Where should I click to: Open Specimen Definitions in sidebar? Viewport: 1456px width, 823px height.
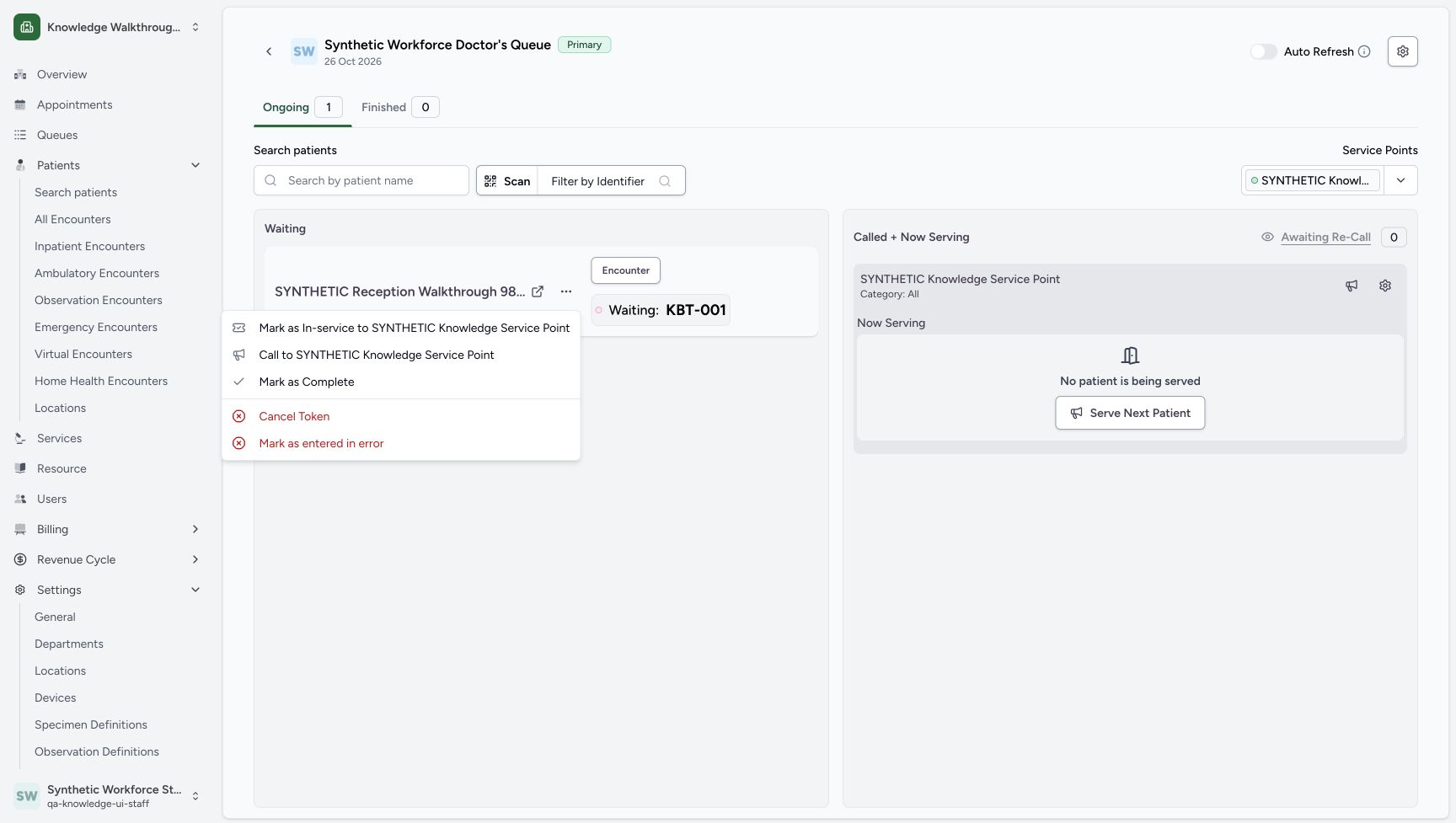pos(91,724)
